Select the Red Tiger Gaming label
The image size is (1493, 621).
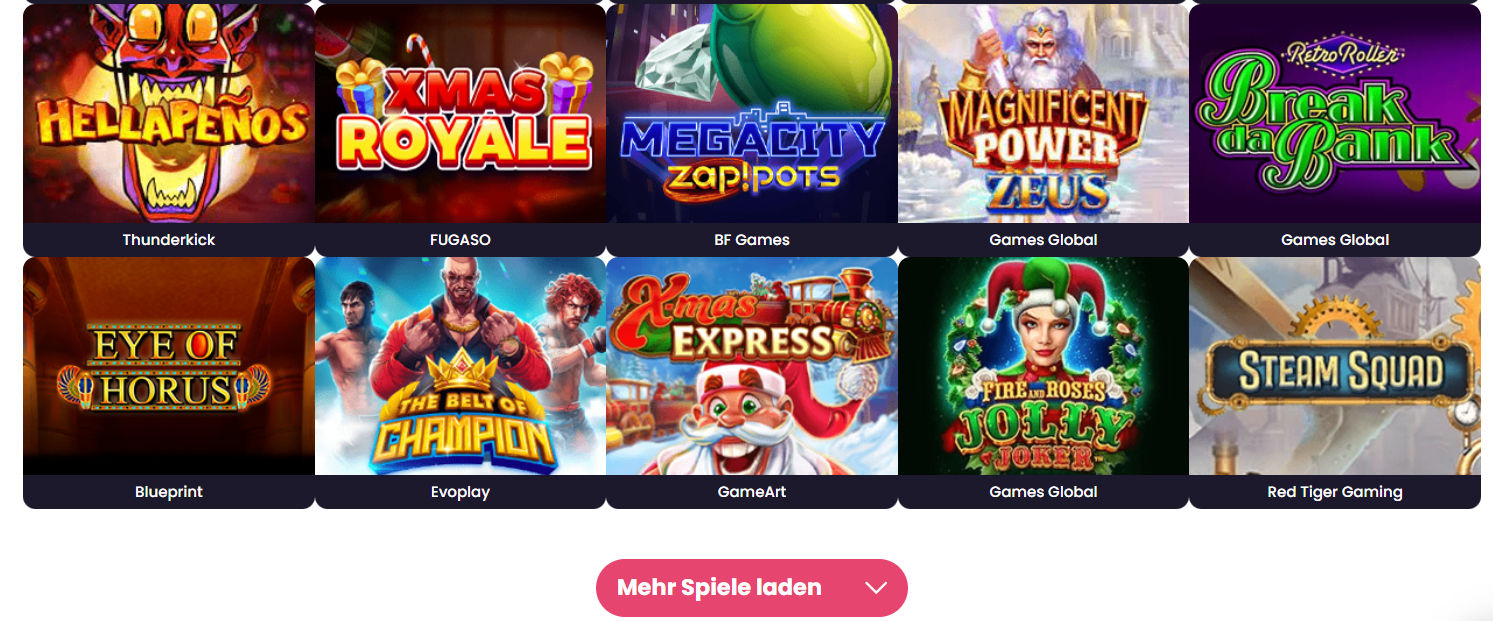(x=1335, y=492)
